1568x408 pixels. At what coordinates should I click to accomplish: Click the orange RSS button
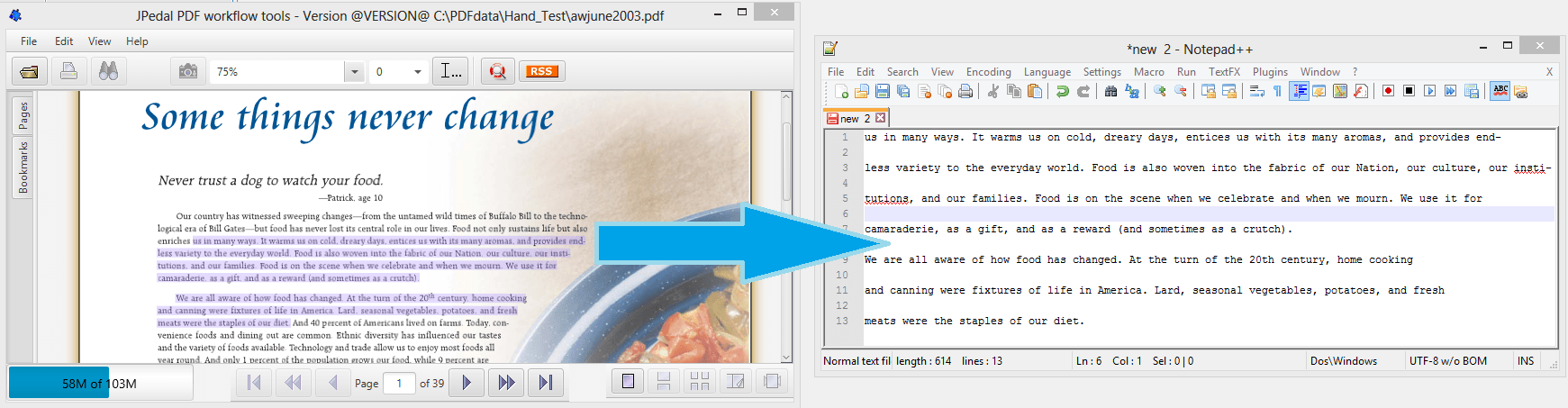coord(541,71)
